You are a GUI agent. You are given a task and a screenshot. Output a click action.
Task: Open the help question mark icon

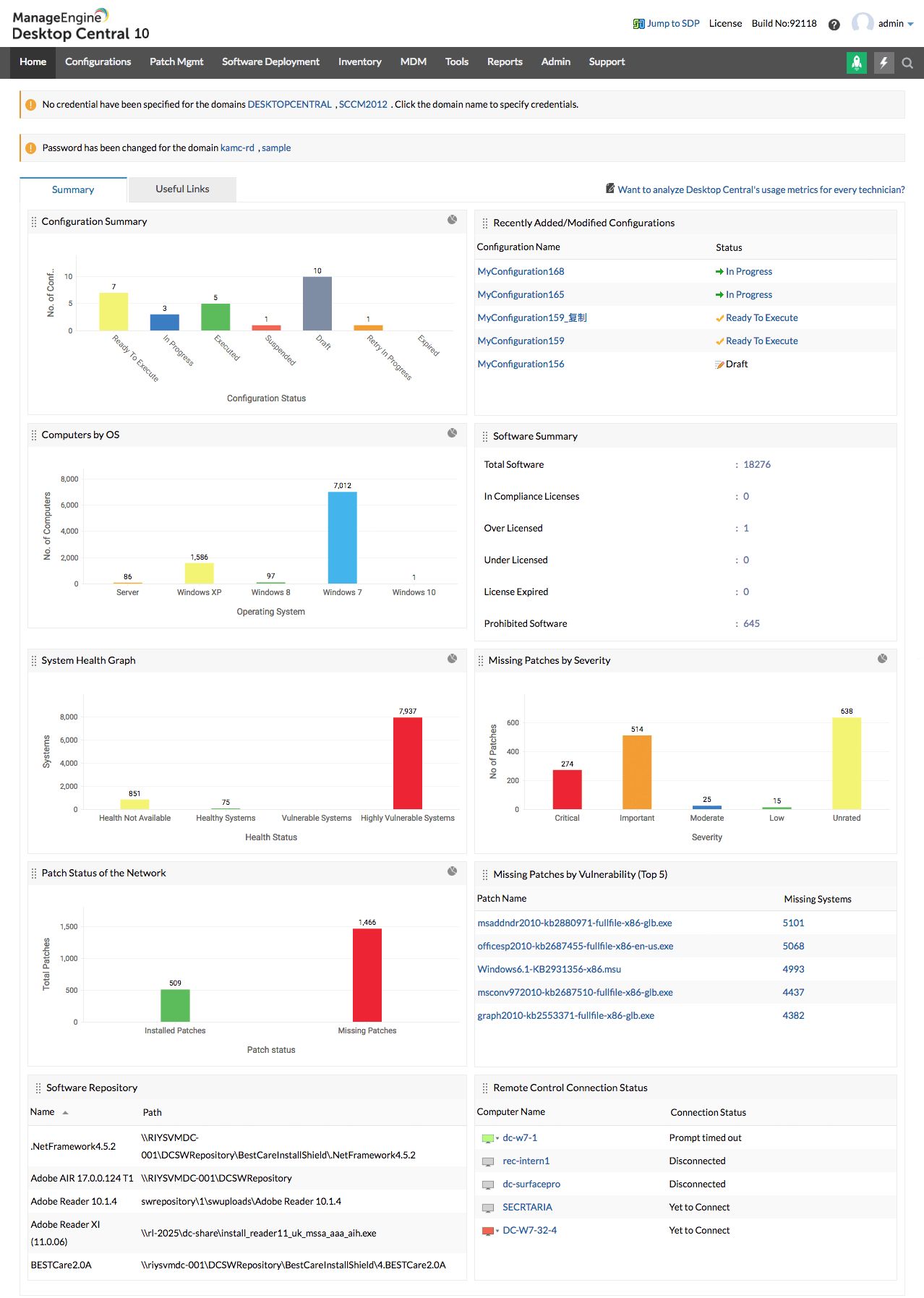[834, 24]
